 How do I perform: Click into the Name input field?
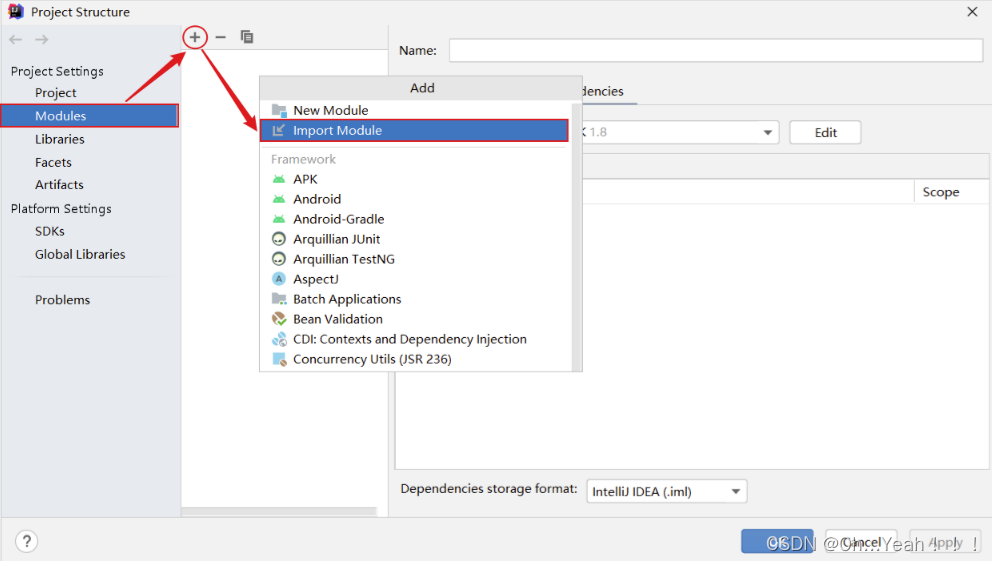[x=716, y=51]
